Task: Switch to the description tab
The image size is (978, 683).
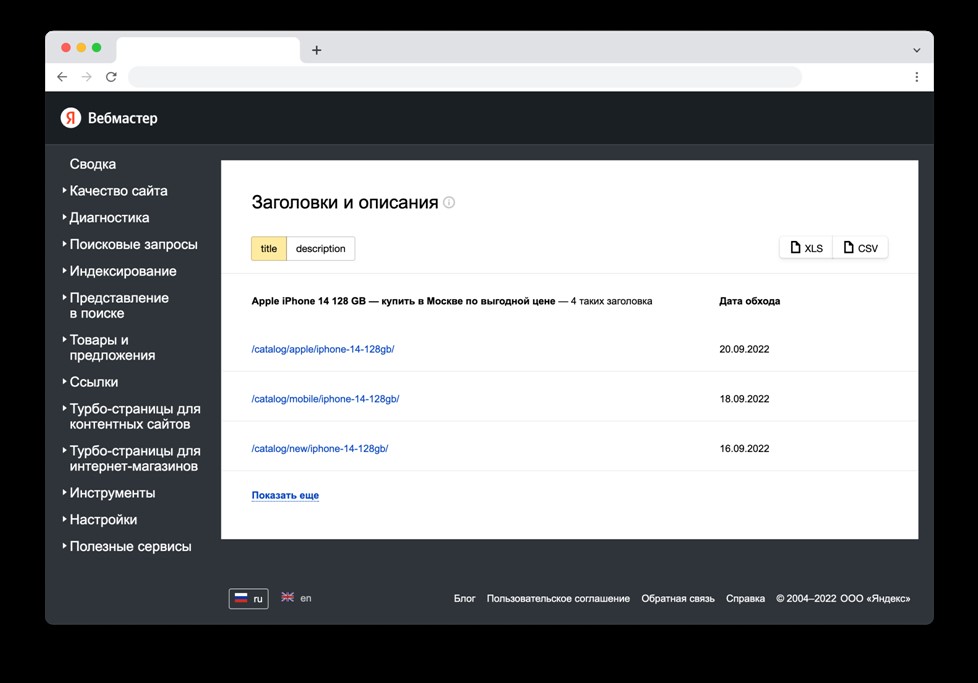Action: [321, 248]
